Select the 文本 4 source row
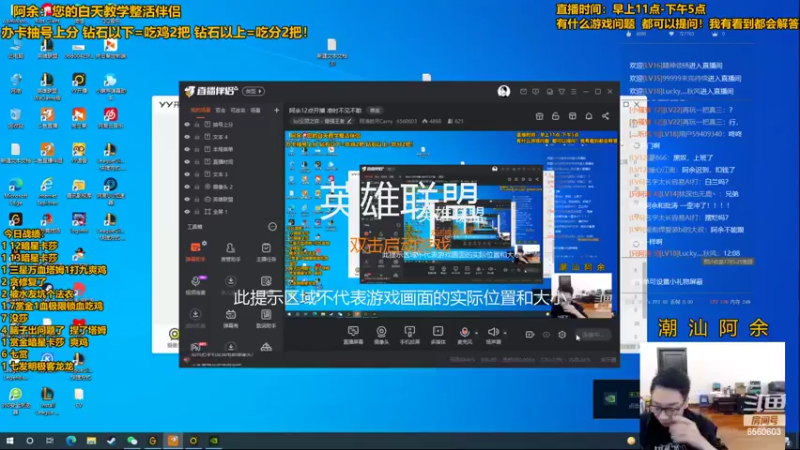 (x=233, y=137)
